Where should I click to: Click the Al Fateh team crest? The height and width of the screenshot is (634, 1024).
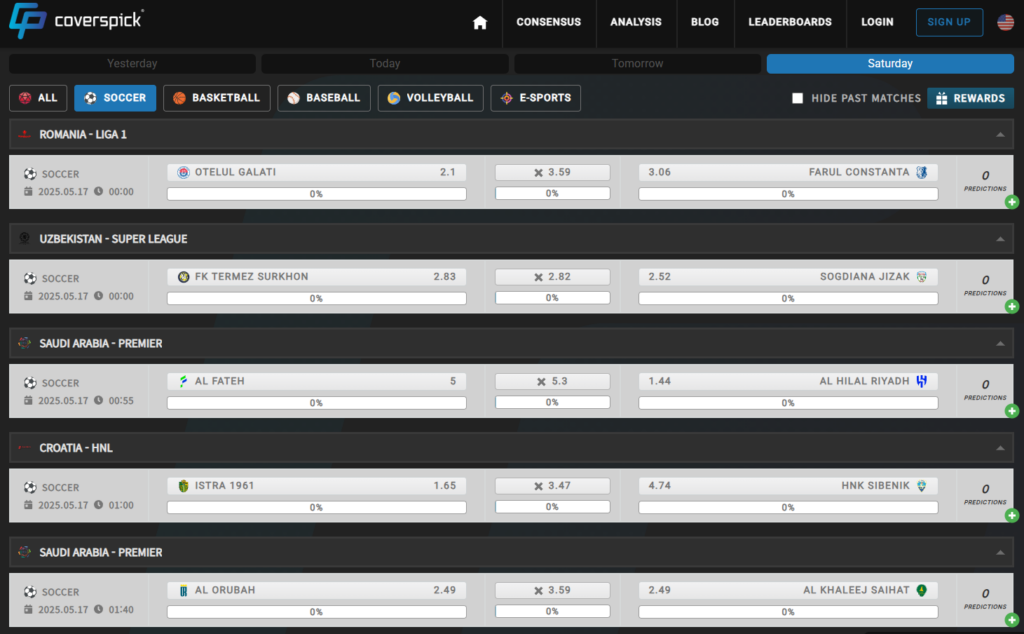coord(184,381)
